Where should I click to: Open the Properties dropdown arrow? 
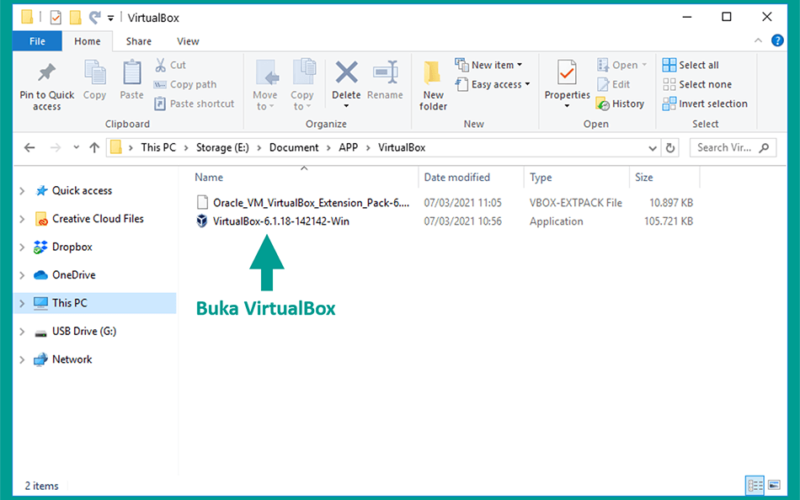click(x=567, y=106)
